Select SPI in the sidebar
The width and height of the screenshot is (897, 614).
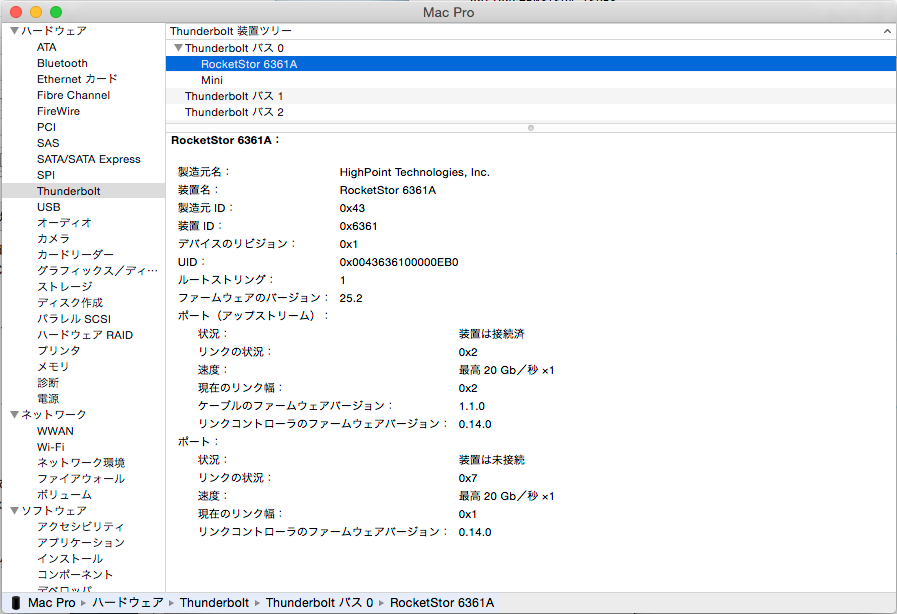[x=46, y=175]
